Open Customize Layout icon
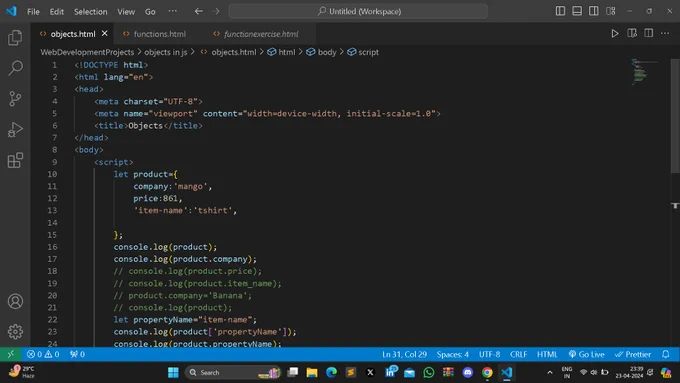This screenshot has height=383, width=680. tap(611, 11)
